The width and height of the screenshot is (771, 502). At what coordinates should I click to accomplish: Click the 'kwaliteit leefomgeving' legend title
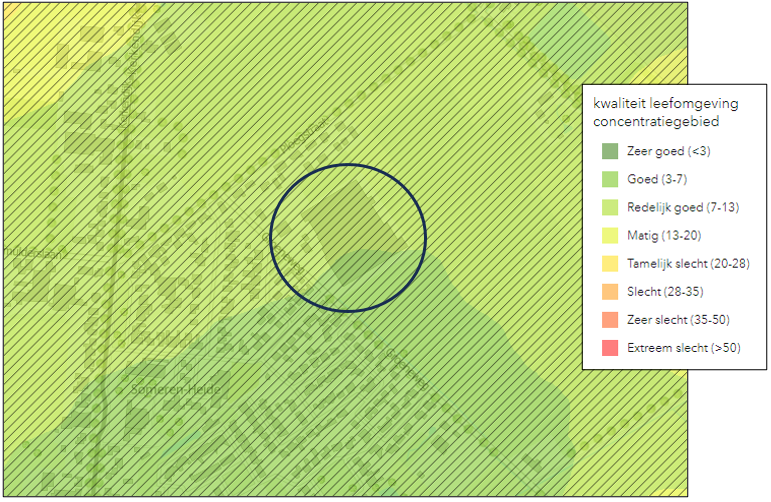point(665,103)
